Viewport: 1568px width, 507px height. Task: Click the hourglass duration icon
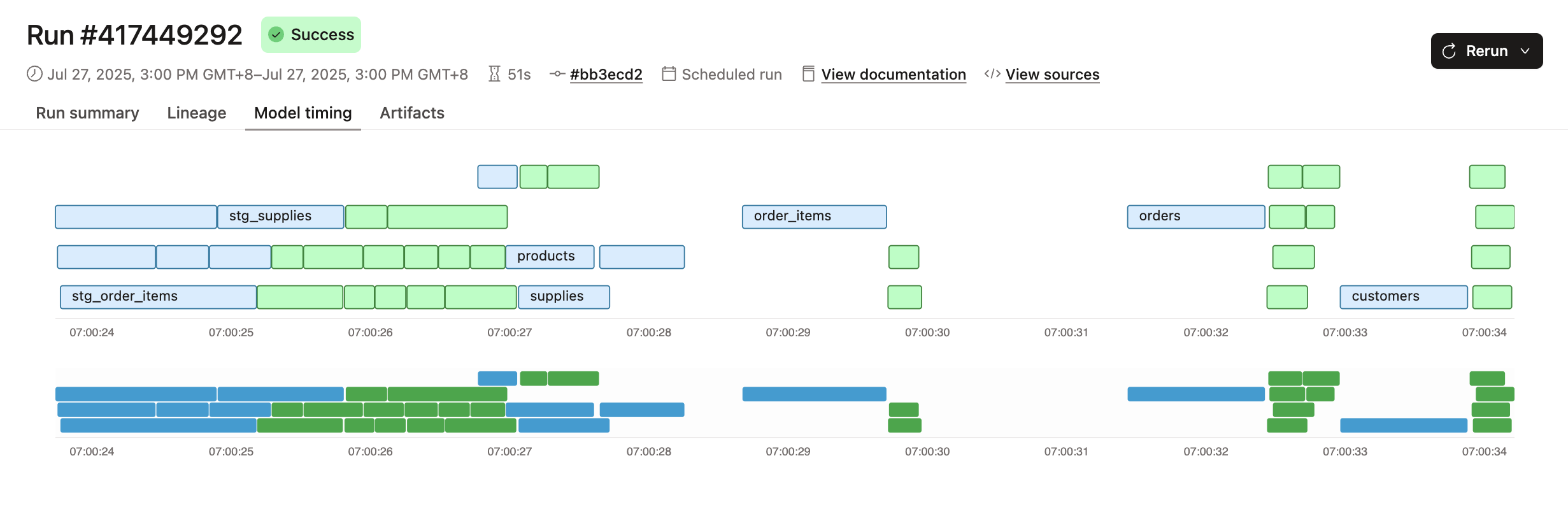(x=494, y=74)
